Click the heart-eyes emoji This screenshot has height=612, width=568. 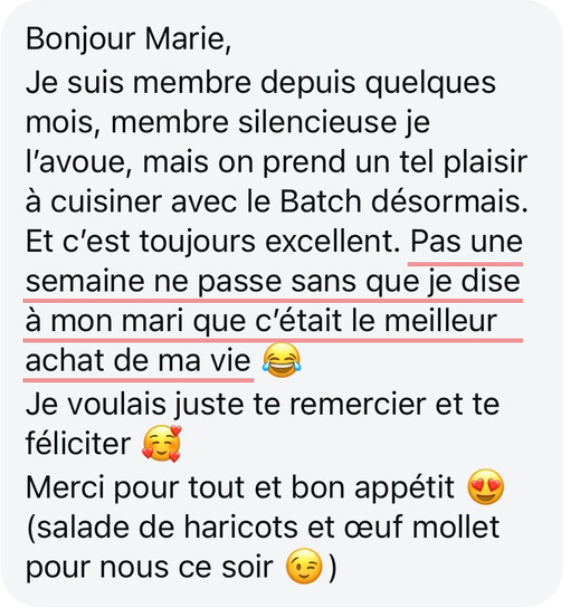pyautogui.click(x=486, y=487)
